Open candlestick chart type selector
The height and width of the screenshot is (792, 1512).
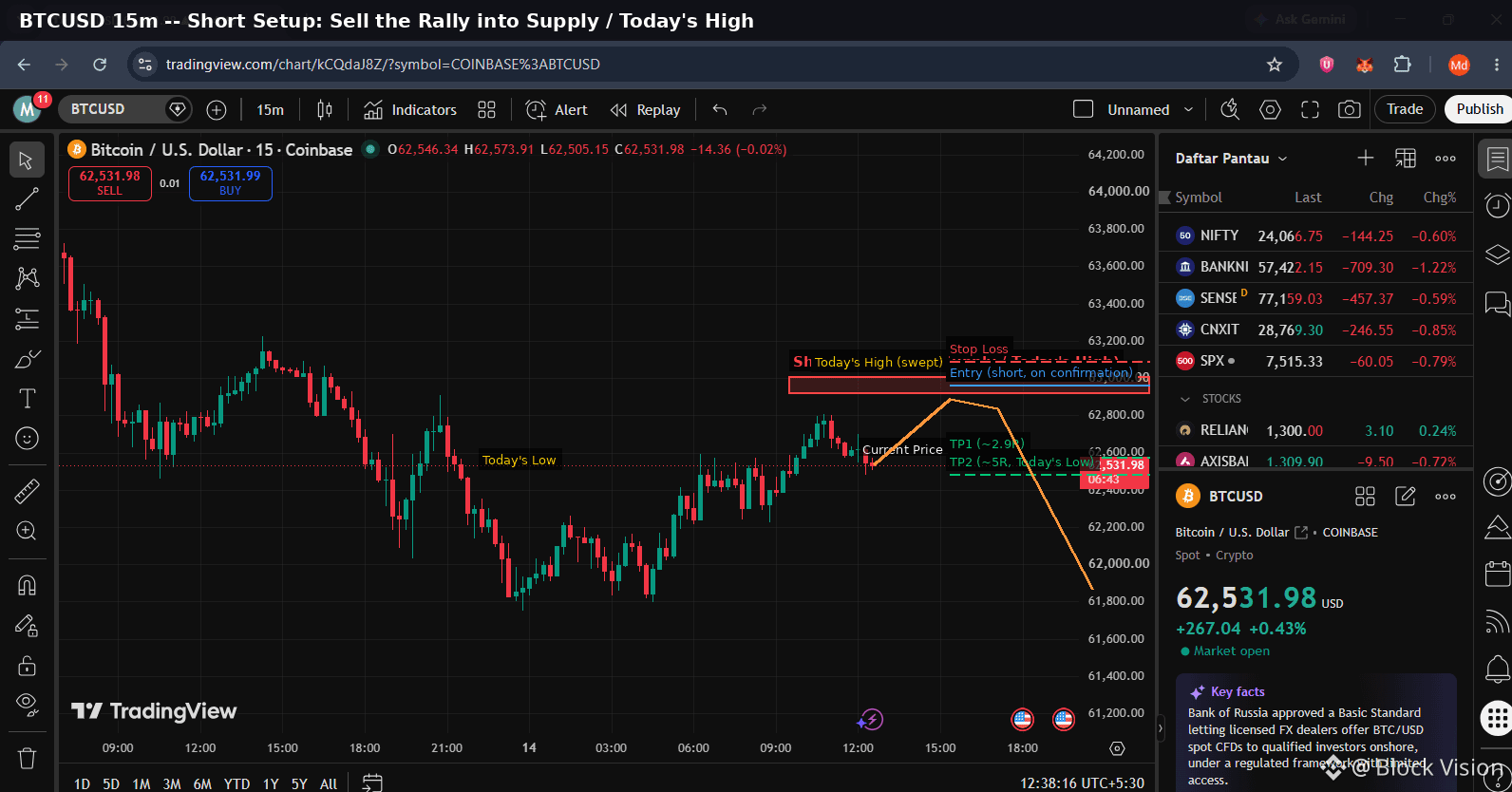click(x=325, y=110)
